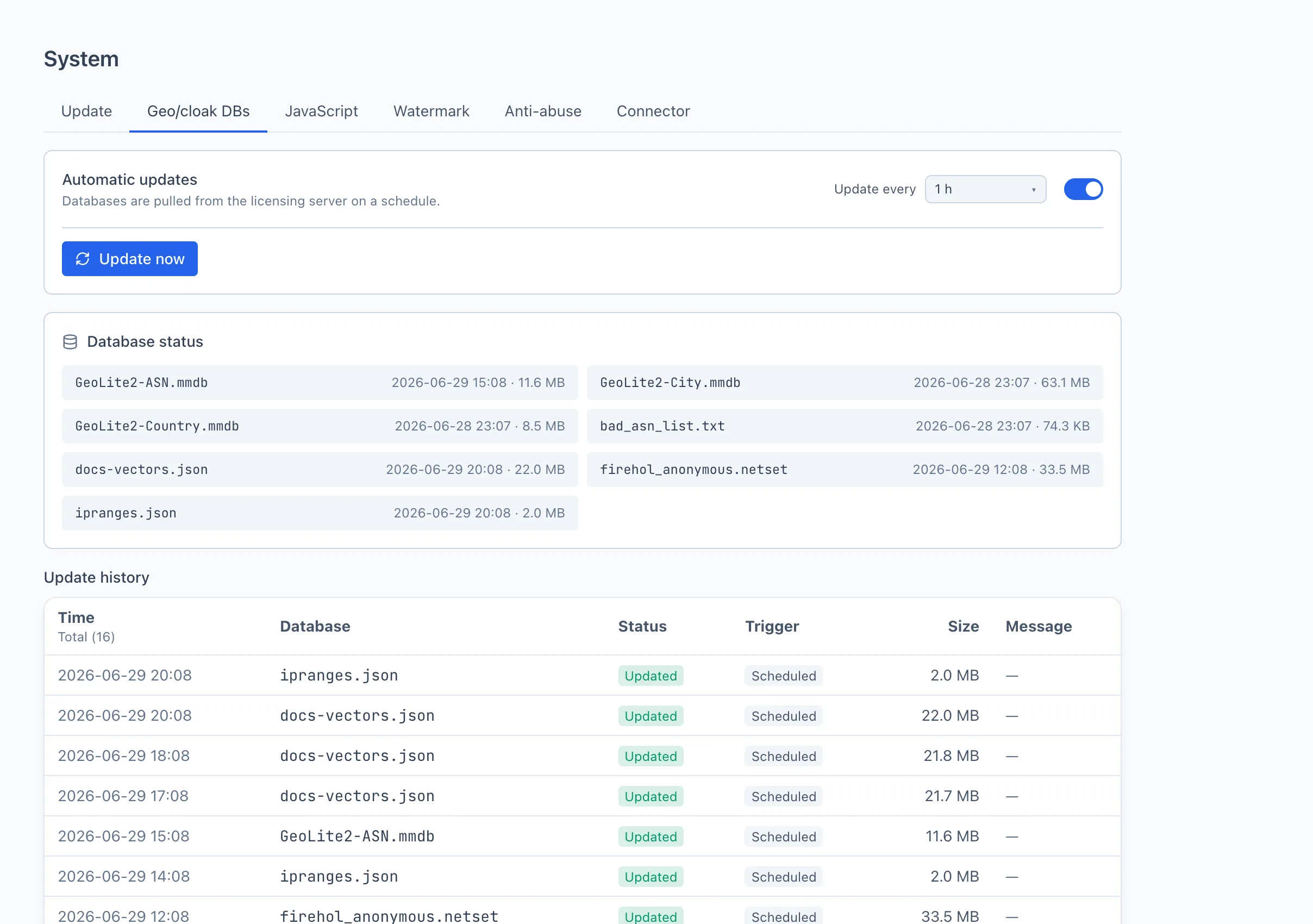Toggle the automatic updates switch

1083,189
